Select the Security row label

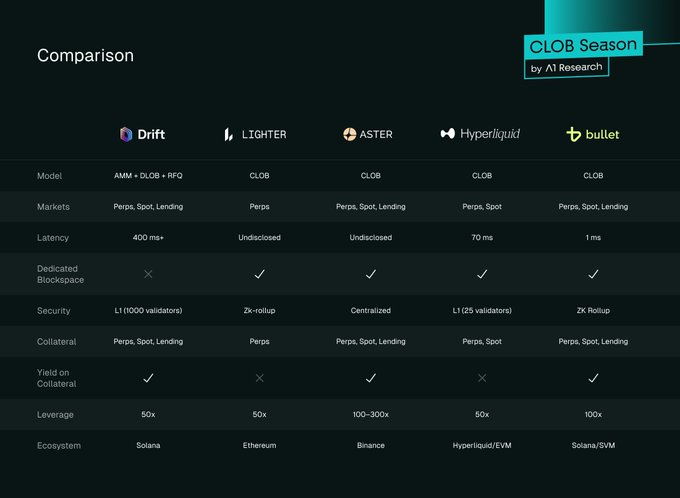click(54, 311)
